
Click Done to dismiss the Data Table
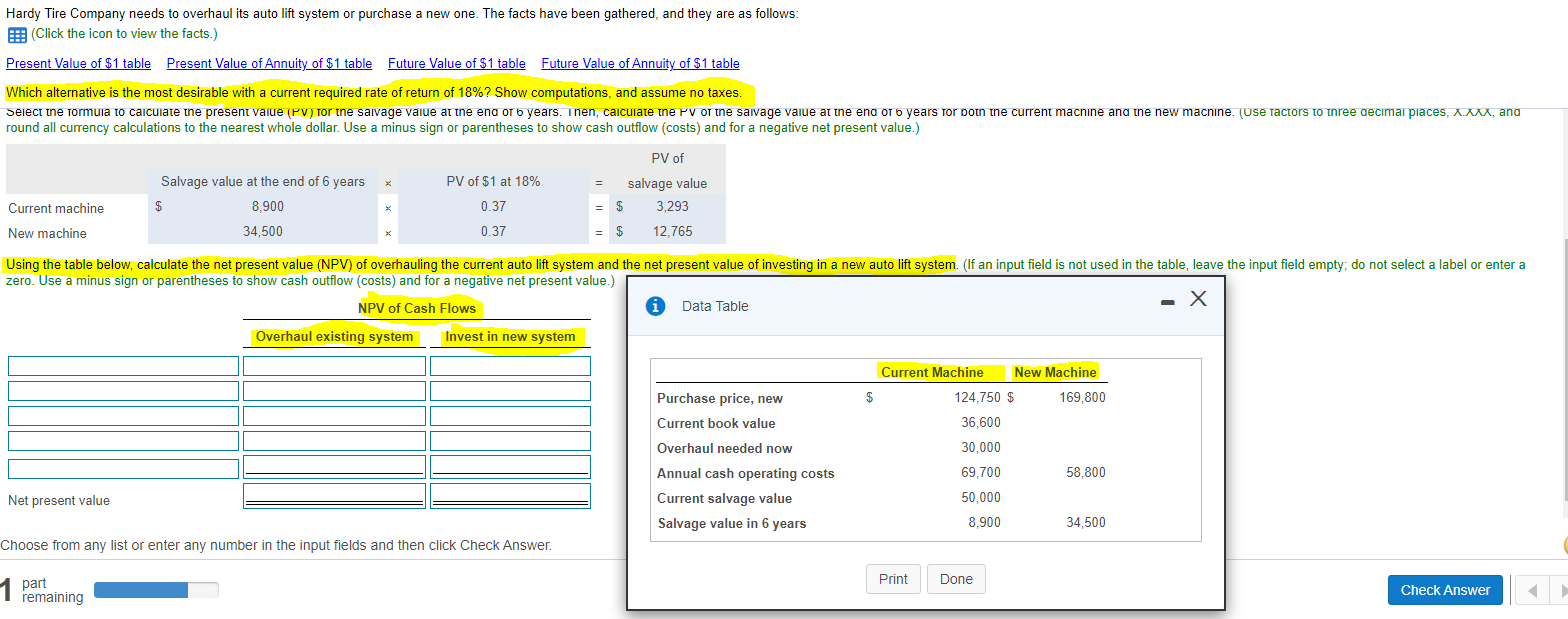coord(956,579)
